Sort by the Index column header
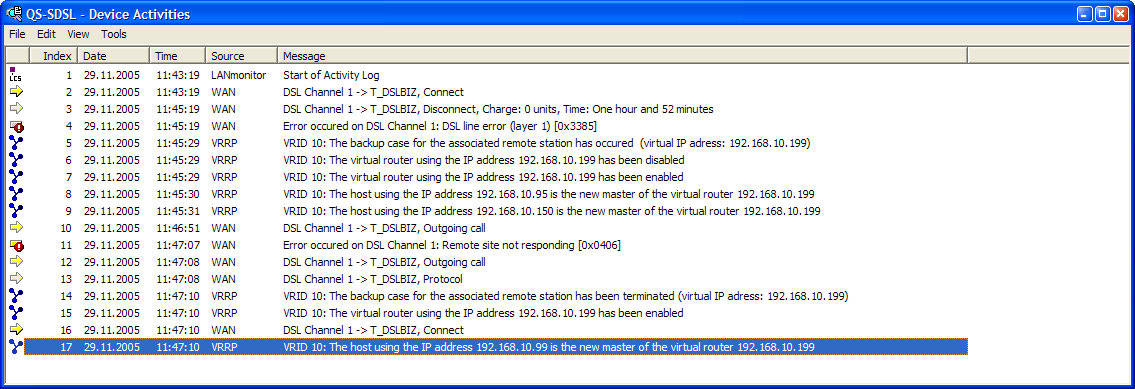Viewport: 1135px width, 389px height. 54,56
